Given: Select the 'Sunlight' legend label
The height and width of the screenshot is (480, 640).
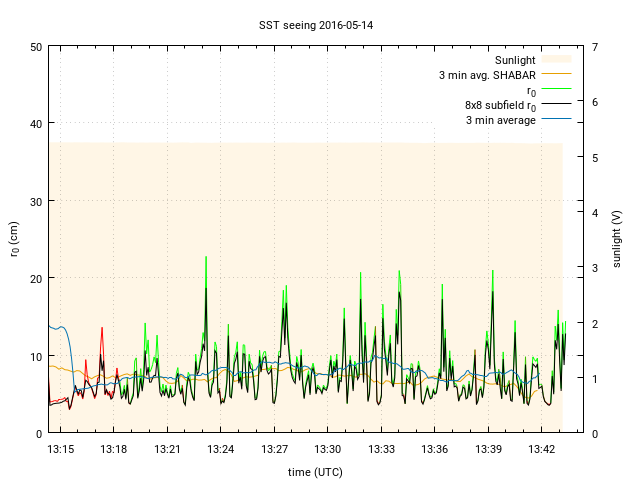Looking at the screenshot, I should click(x=515, y=60).
